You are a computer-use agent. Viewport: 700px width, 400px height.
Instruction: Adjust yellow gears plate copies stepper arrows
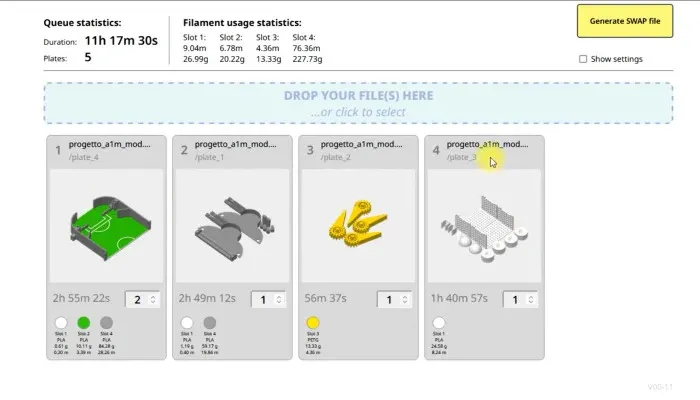pos(405,300)
